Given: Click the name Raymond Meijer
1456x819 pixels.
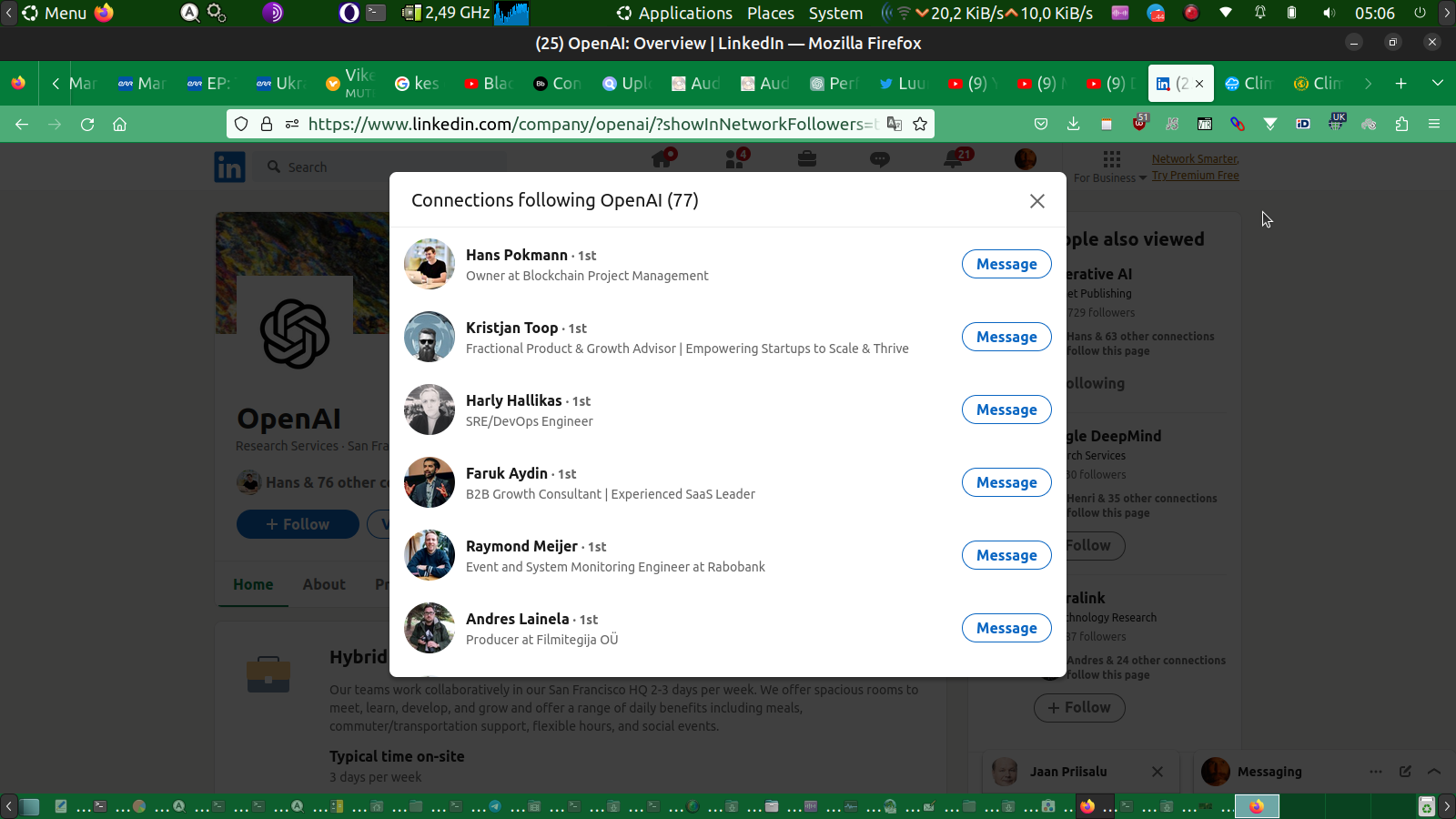Looking at the screenshot, I should tap(521, 546).
